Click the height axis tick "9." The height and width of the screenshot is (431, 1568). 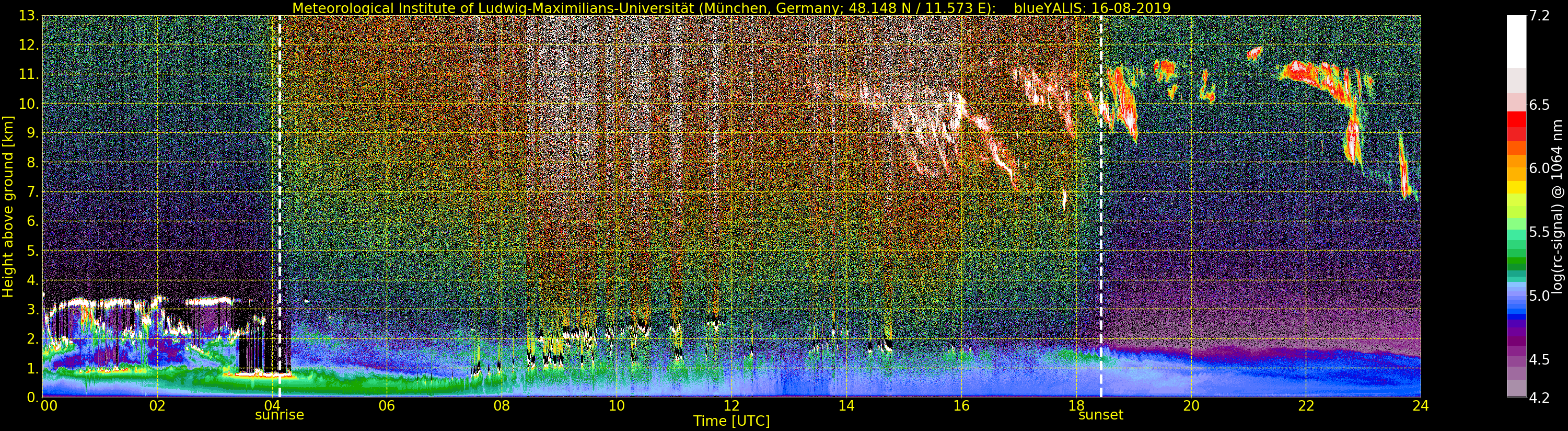pyautogui.click(x=33, y=133)
